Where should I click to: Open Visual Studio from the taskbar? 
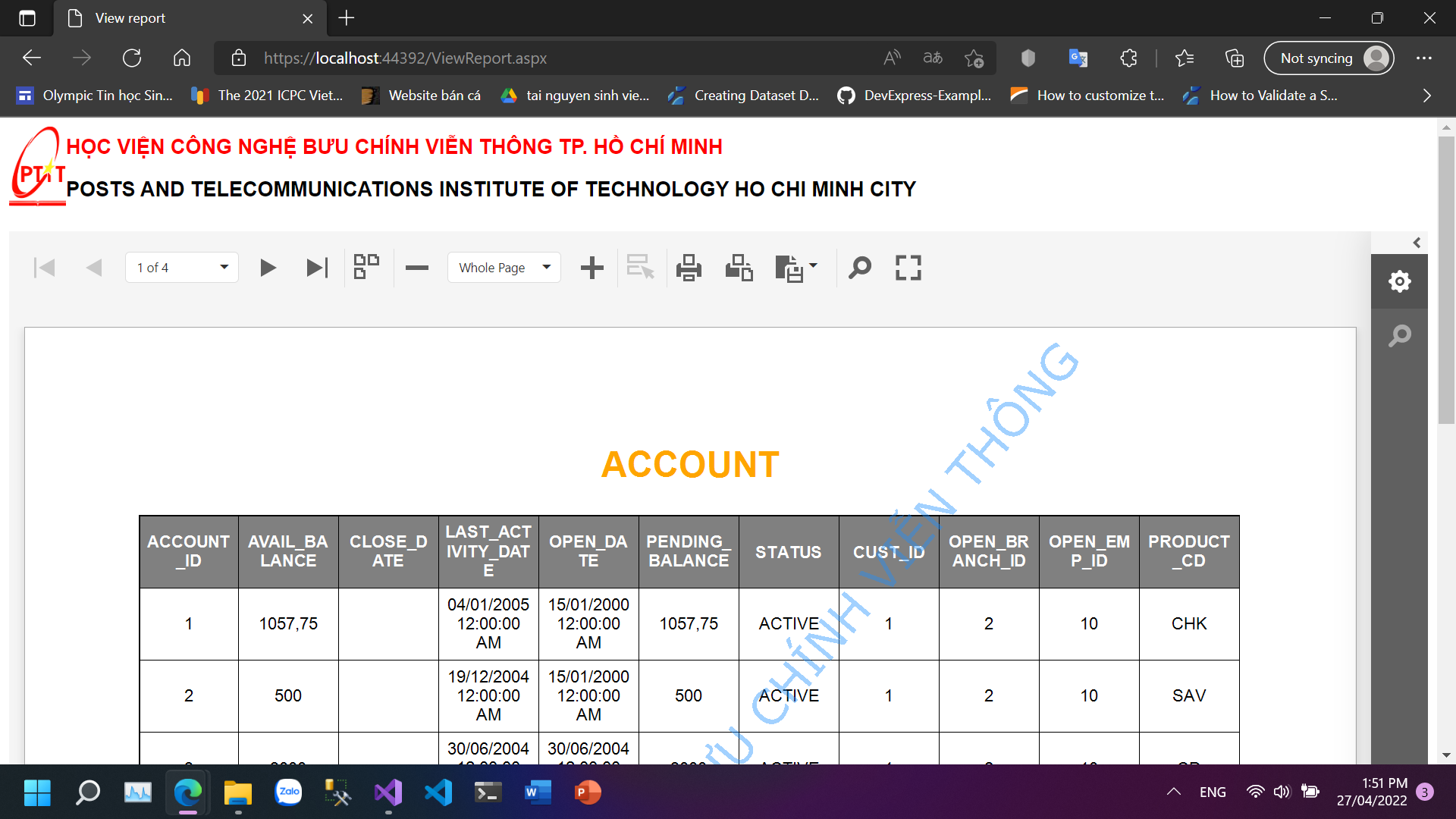click(x=388, y=792)
